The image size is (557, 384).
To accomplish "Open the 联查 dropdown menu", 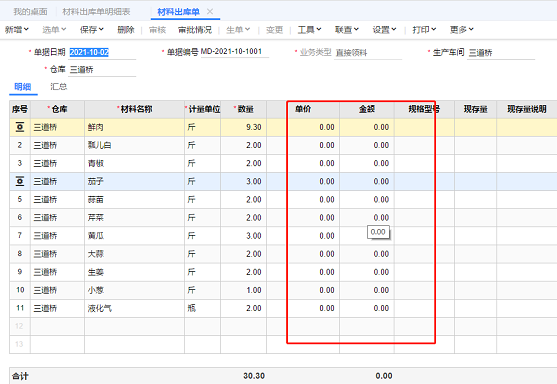I will tap(347, 30).
